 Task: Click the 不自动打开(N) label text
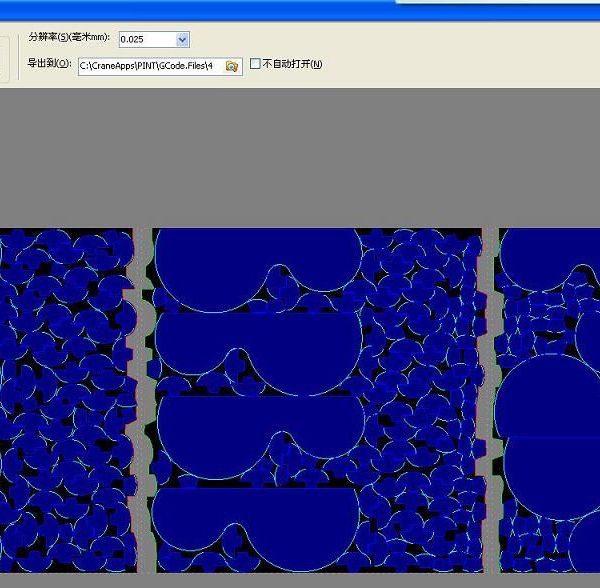(x=292, y=64)
